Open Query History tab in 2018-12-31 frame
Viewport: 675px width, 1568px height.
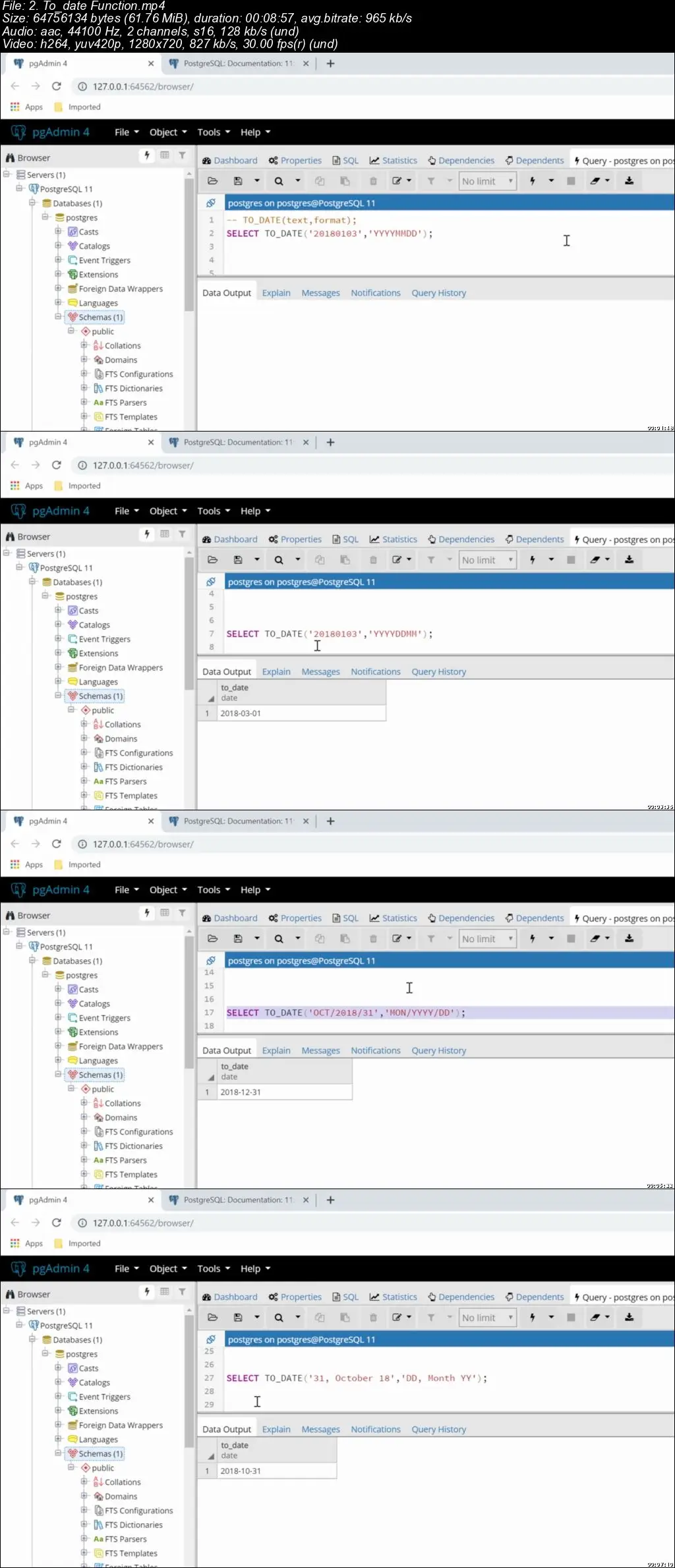click(438, 1051)
